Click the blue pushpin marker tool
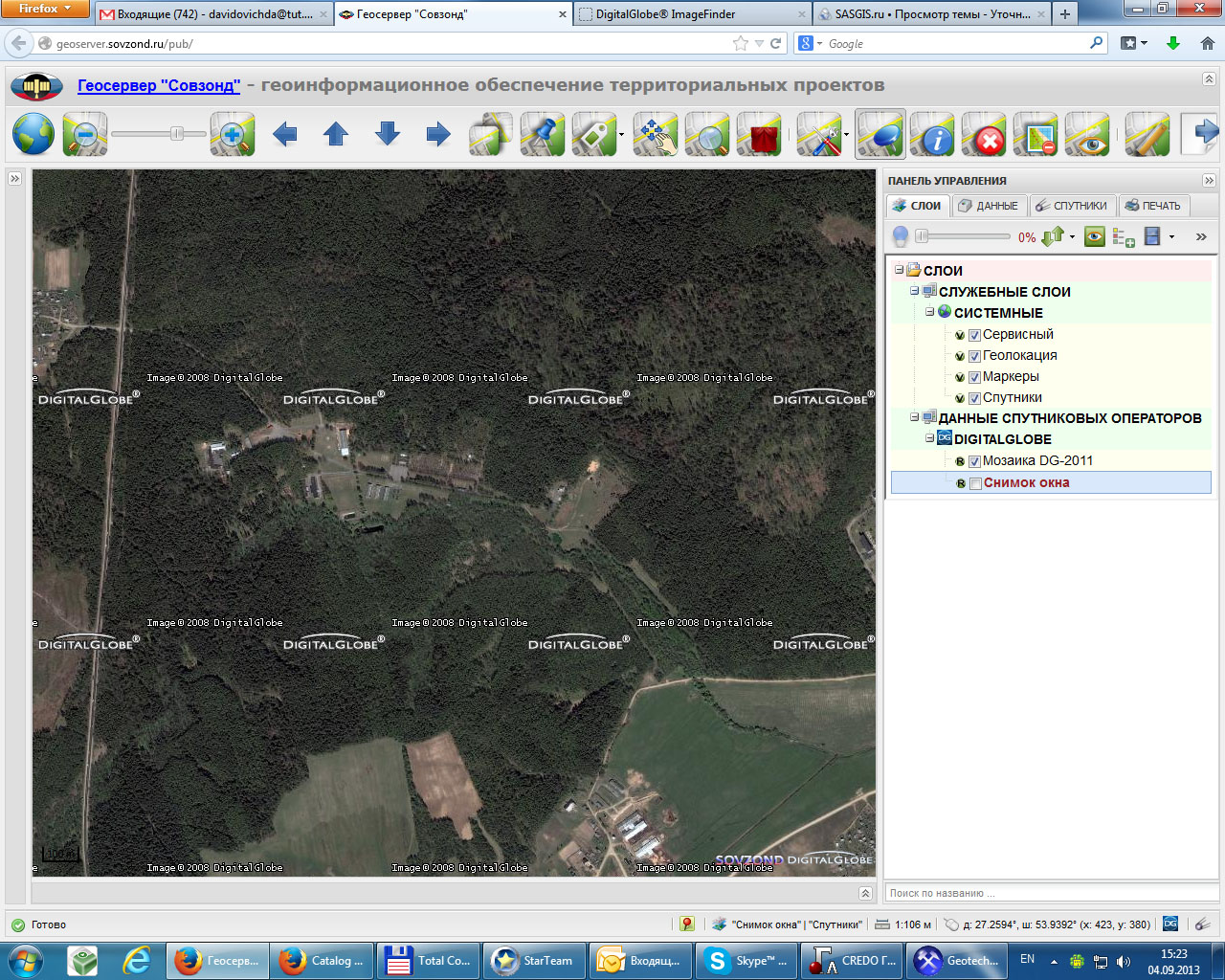 [543, 135]
